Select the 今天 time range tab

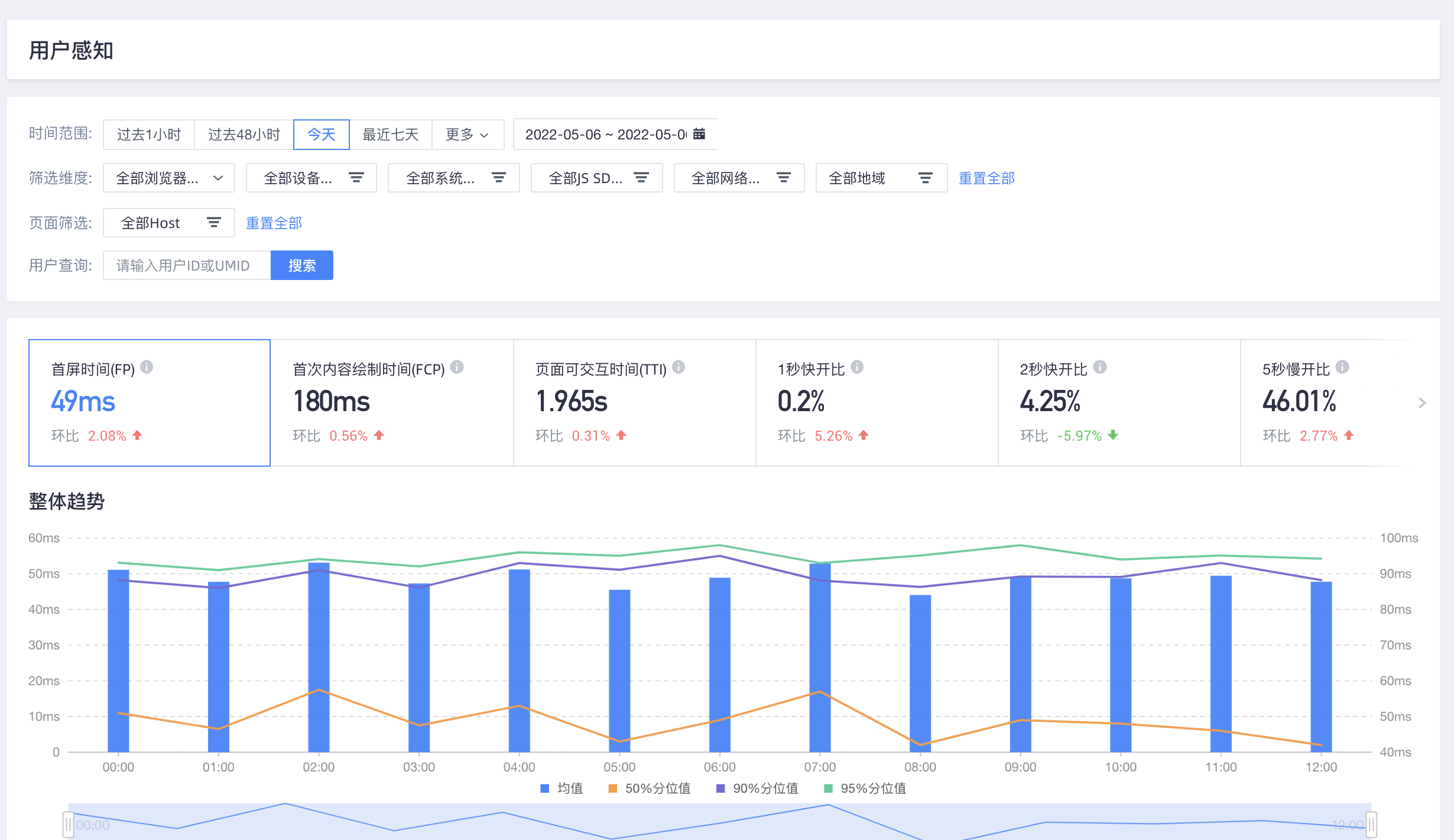click(322, 134)
